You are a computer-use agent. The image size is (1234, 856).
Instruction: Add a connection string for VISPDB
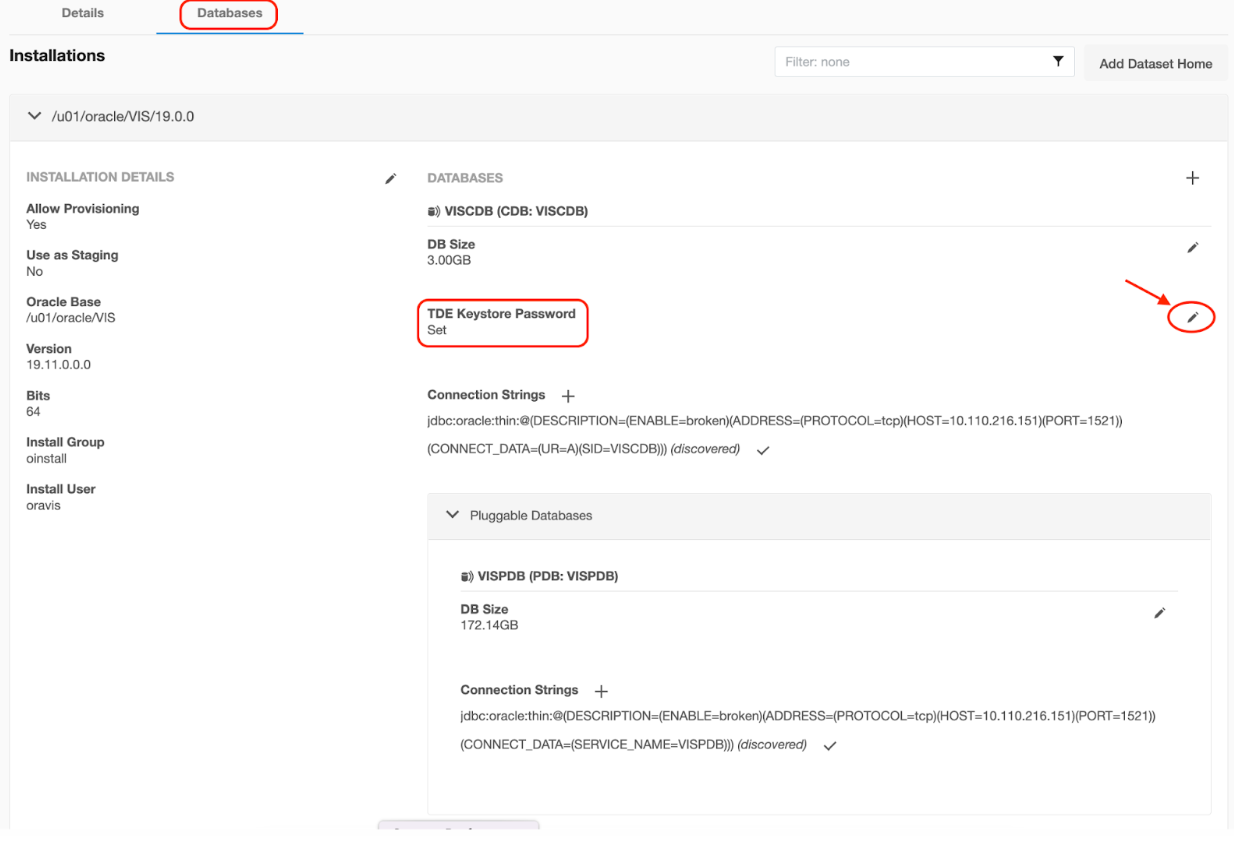(601, 692)
